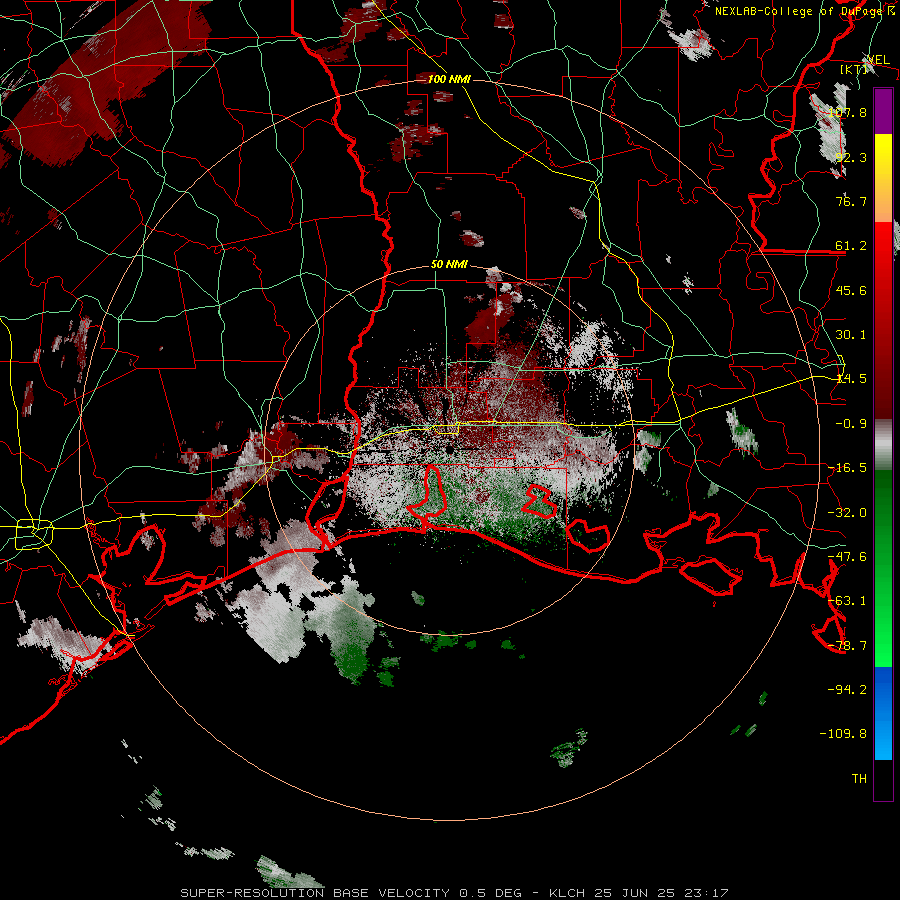Select the -0.9 legend value

click(851, 423)
